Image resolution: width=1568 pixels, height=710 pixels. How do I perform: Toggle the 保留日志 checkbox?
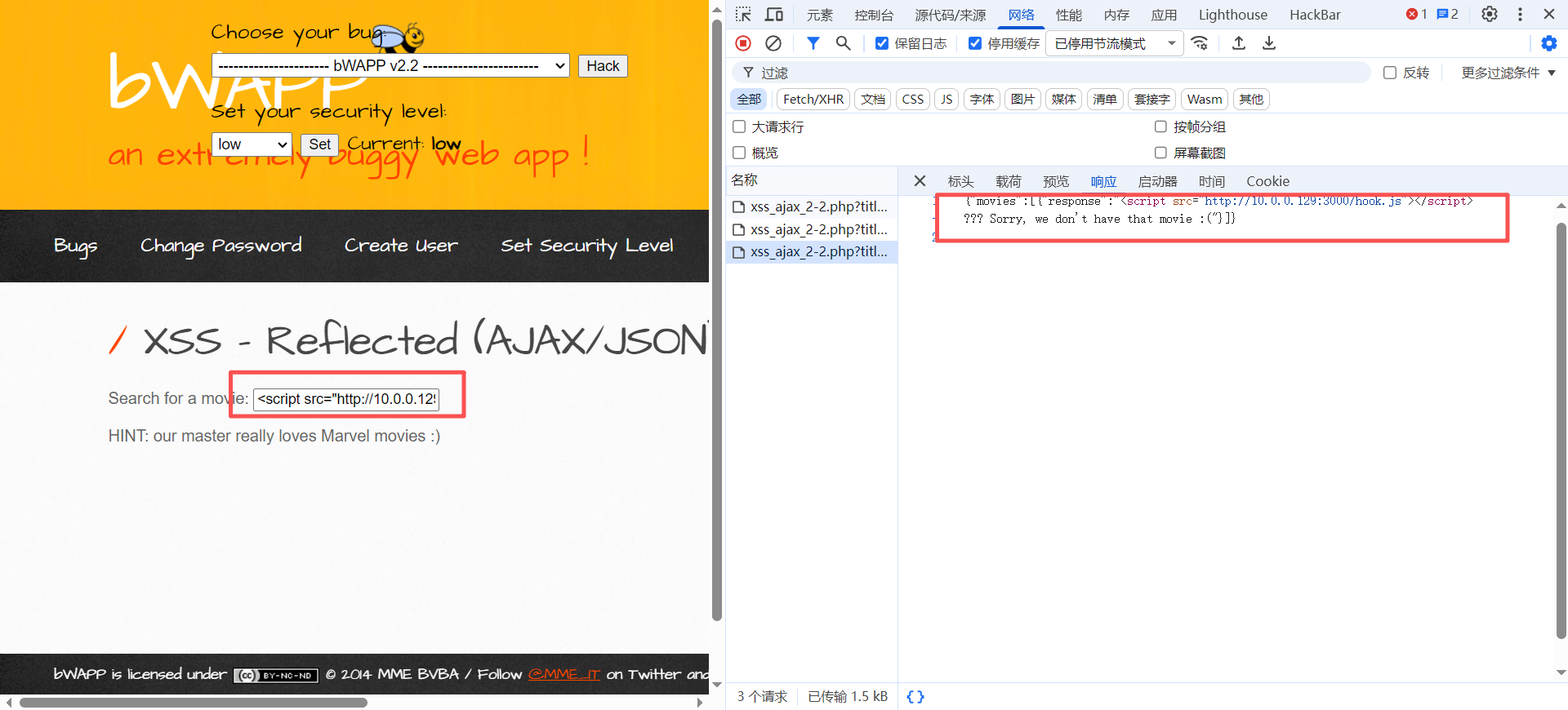(x=882, y=43)
